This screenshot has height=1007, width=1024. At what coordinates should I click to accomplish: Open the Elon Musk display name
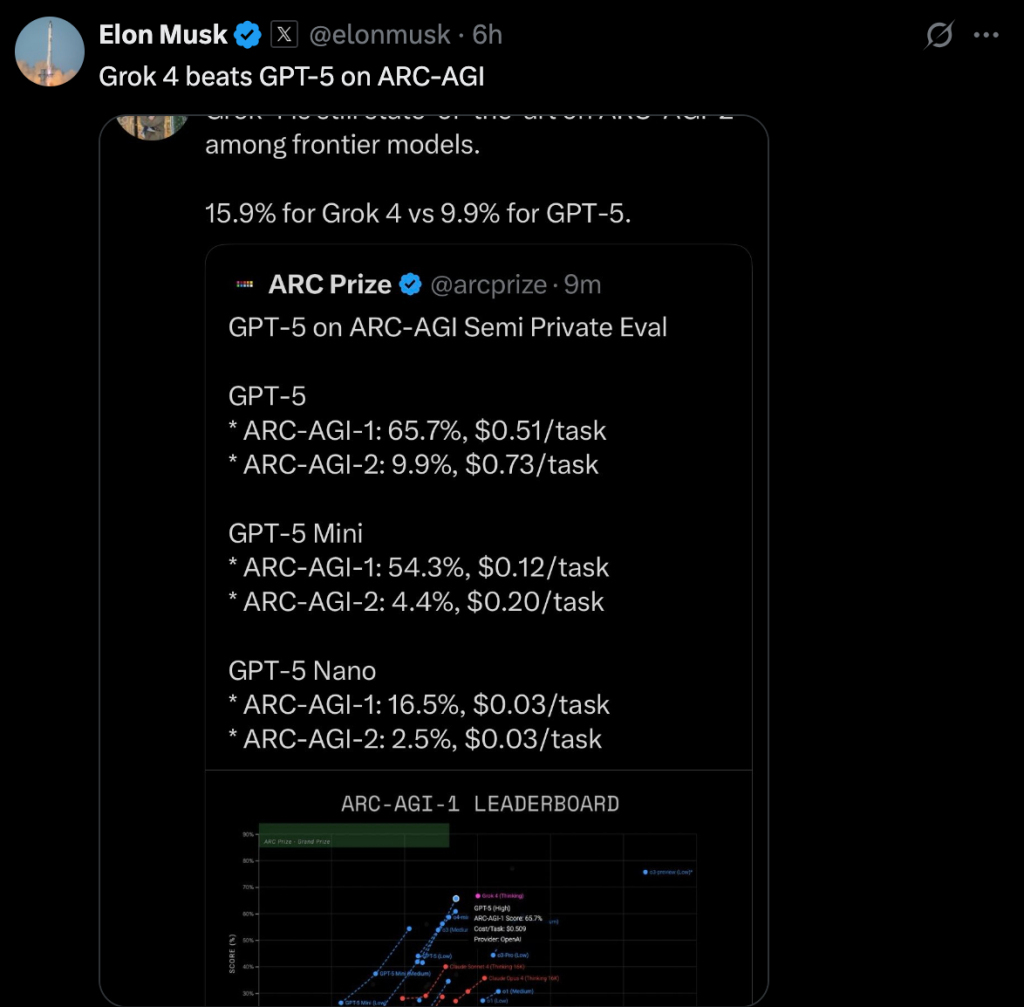click(163, 36)
